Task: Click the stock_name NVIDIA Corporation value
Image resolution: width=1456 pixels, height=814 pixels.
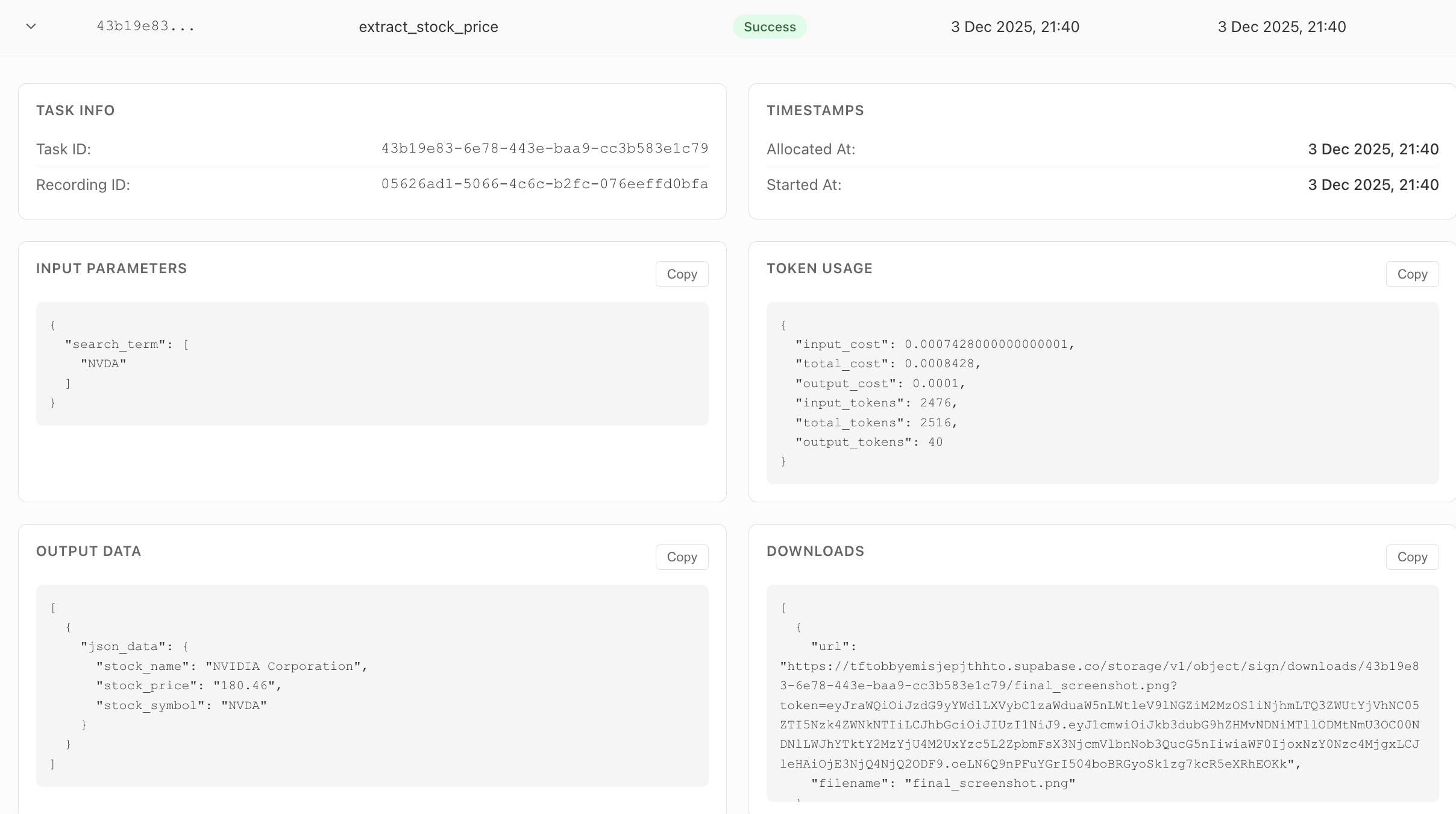Action: point(283,666)
